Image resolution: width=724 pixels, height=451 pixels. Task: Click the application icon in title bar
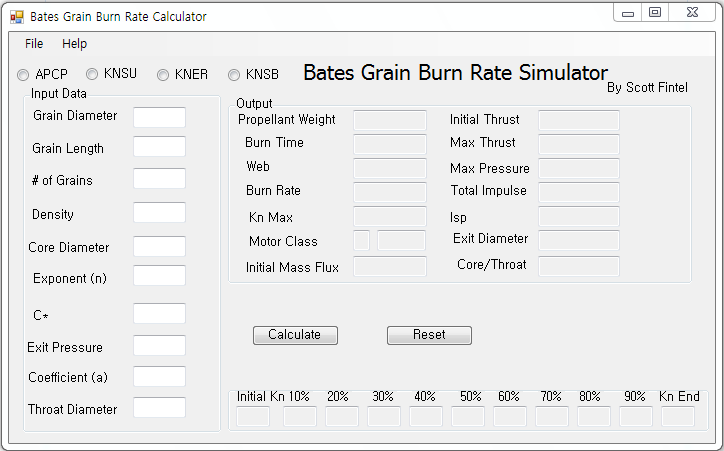(x=17, y=17)
